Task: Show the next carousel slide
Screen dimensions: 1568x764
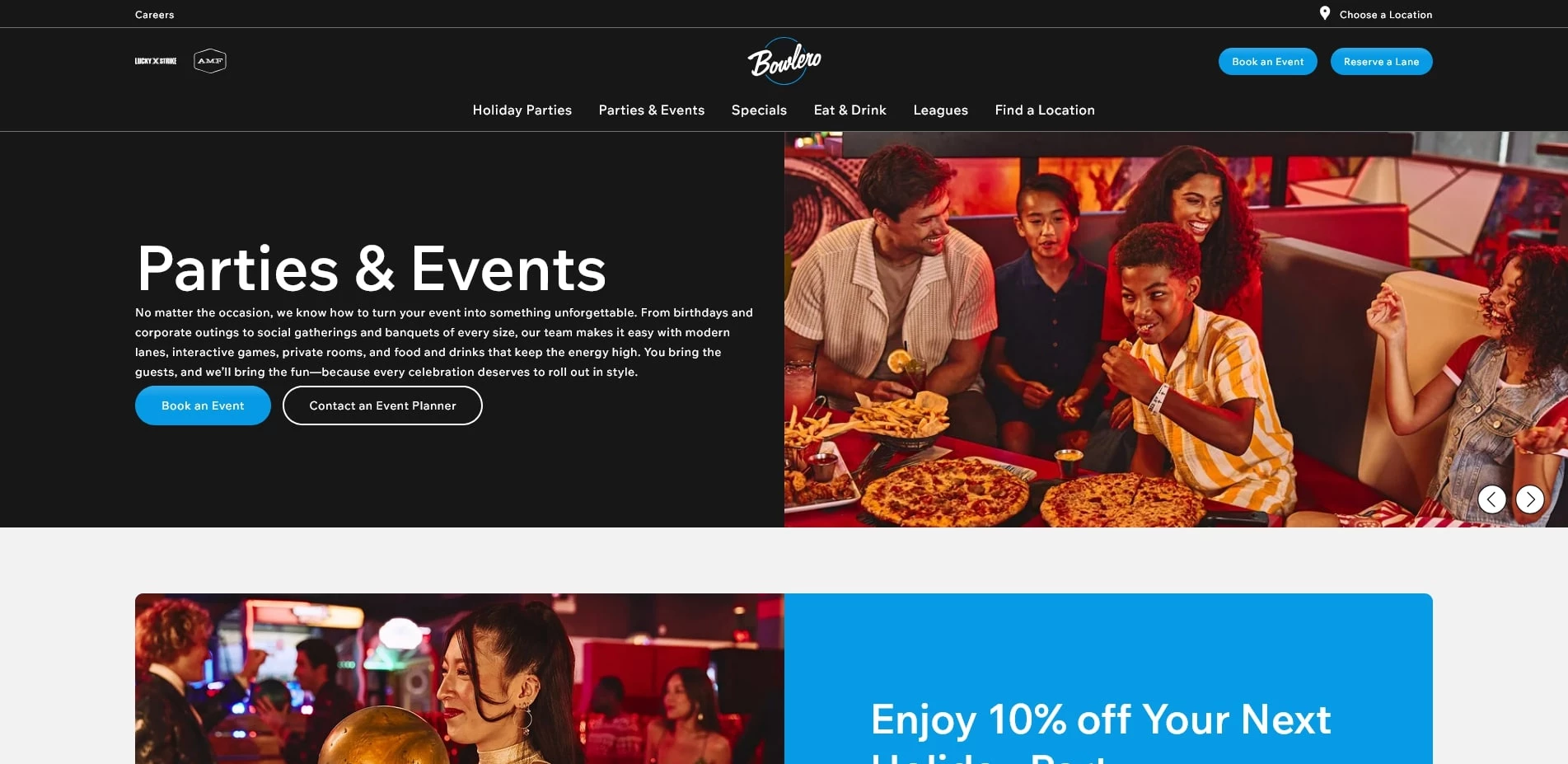Action: click(1530, 499)
